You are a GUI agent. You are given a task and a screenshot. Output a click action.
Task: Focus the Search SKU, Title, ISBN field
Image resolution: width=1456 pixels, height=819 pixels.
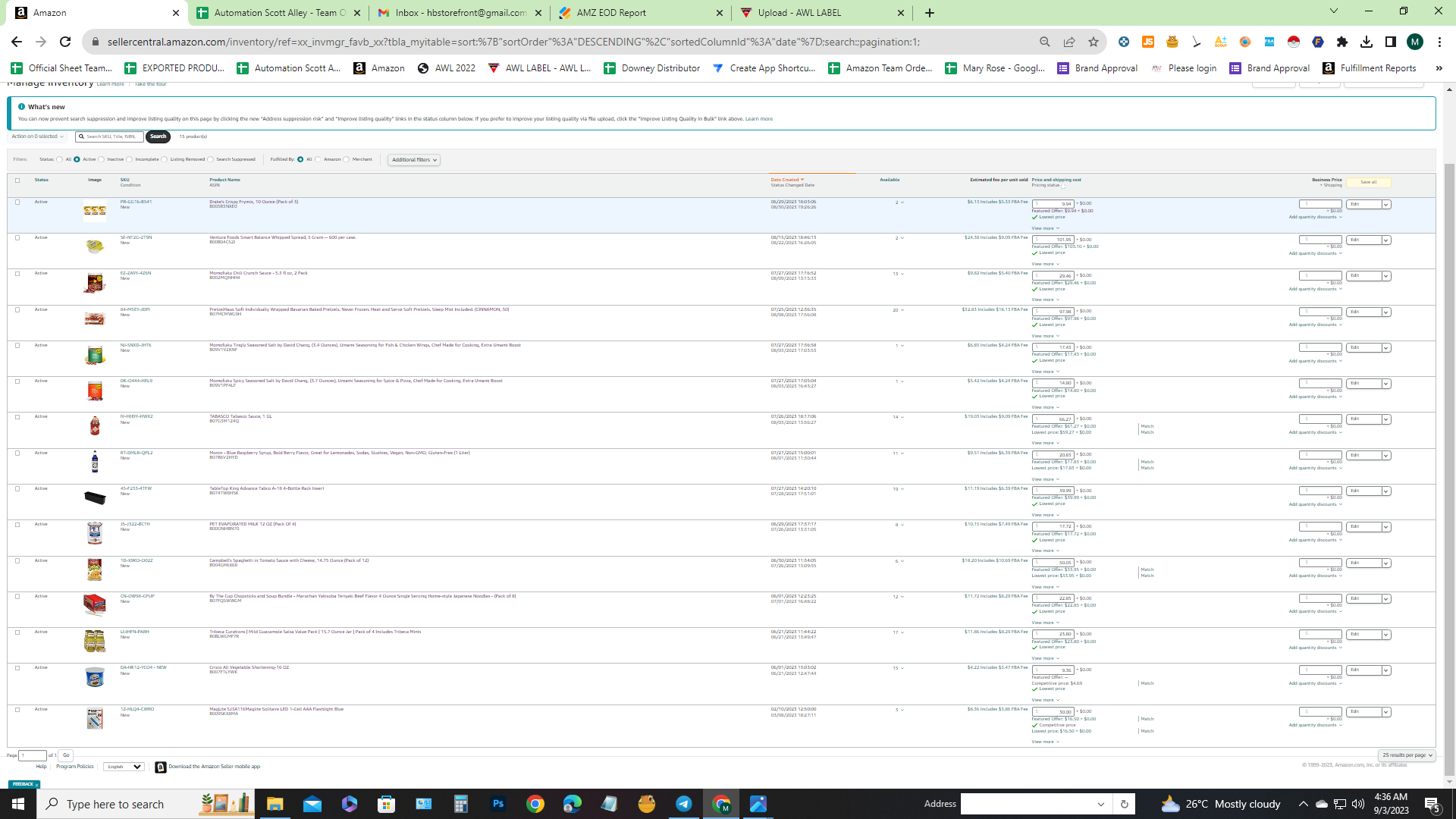pyautogui.click(x=111, y=136)
